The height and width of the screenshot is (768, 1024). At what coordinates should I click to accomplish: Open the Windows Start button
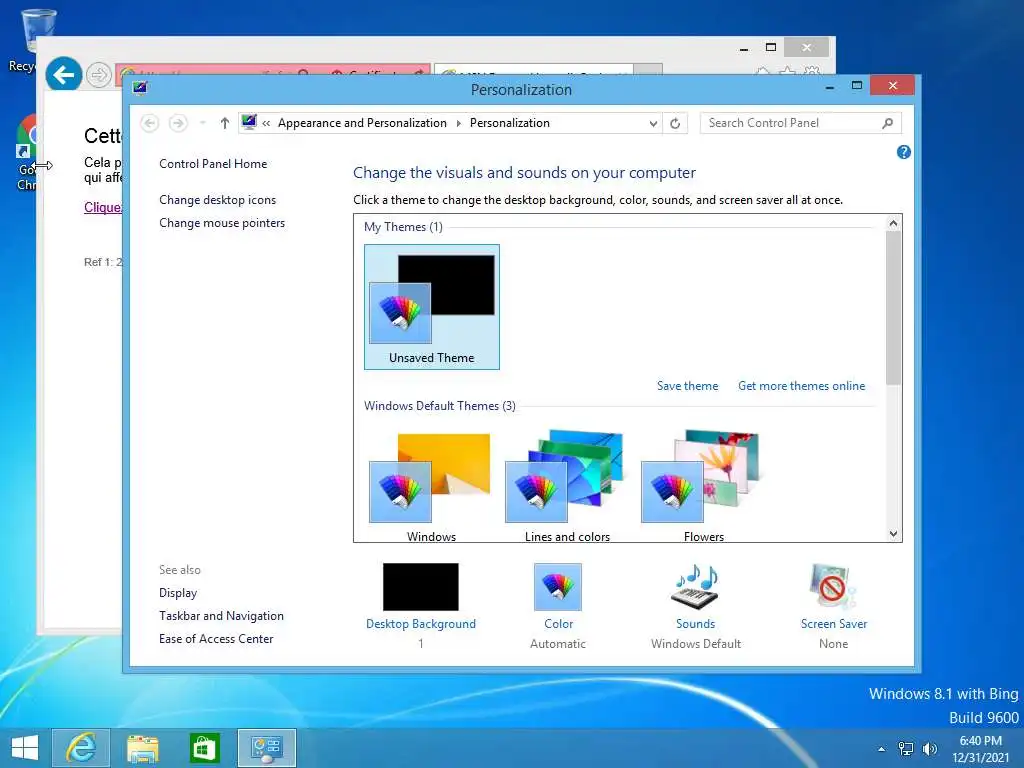point(25,748)
